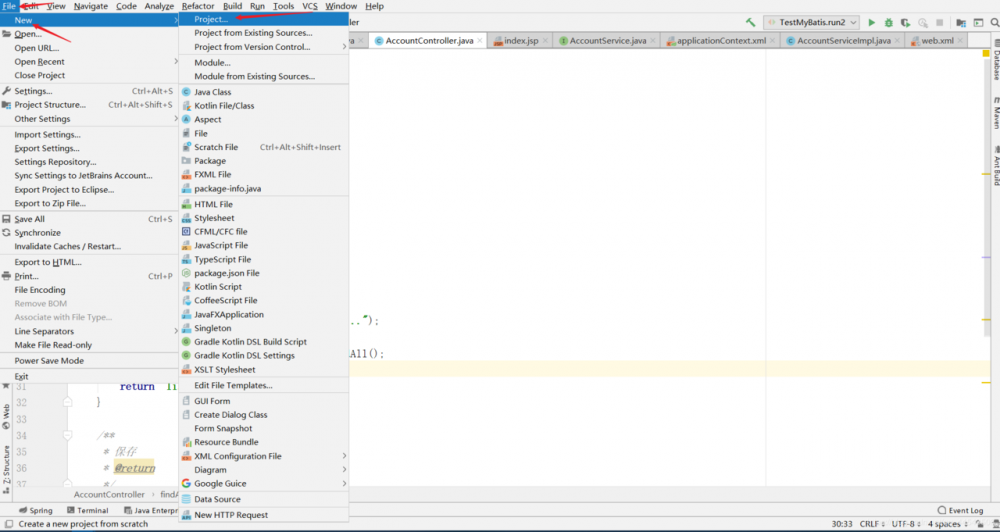Create a new TypeScript File

pos(263,260)
